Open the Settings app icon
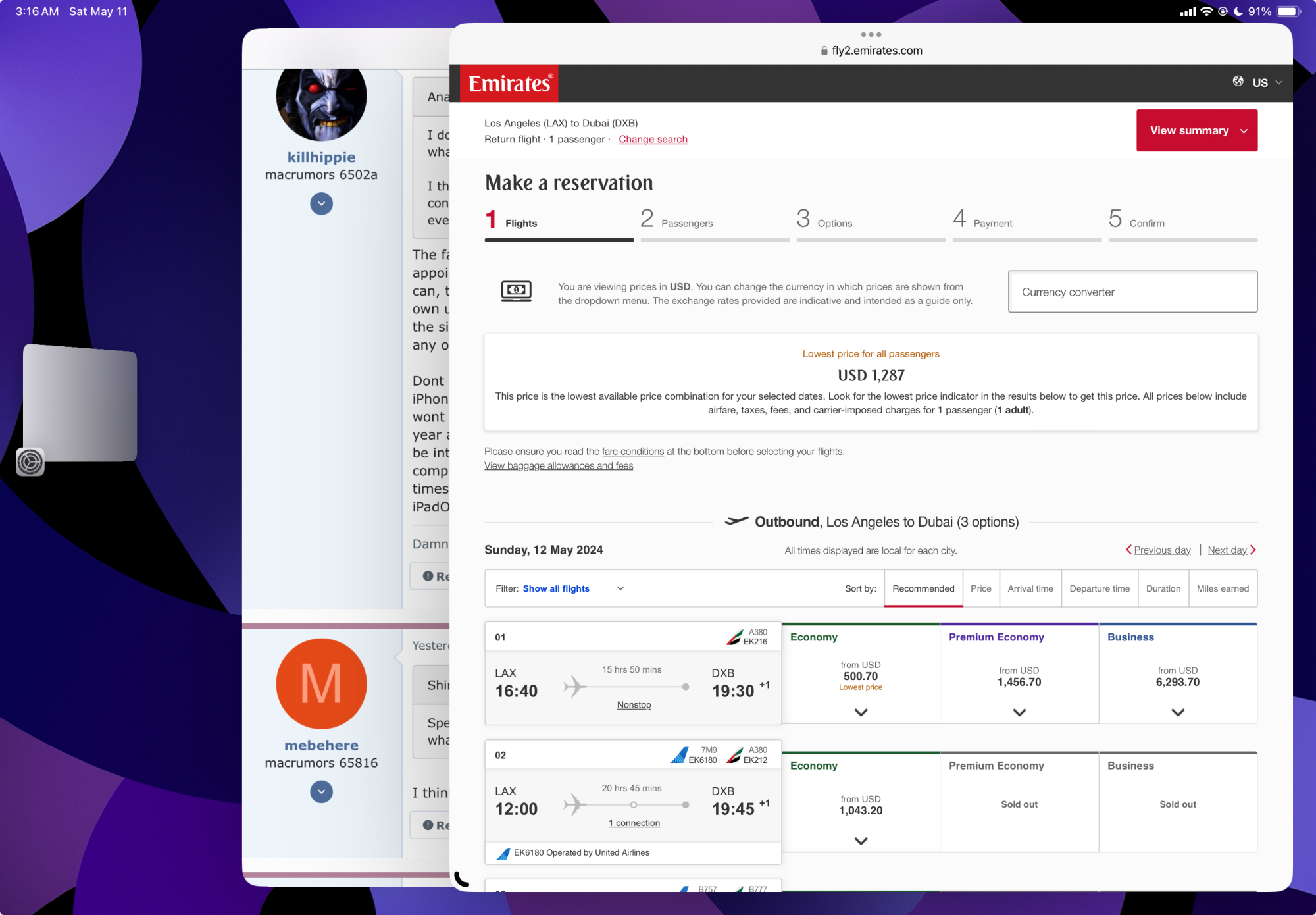This screenshot has width=1316, height=915. tap(30, 461)
